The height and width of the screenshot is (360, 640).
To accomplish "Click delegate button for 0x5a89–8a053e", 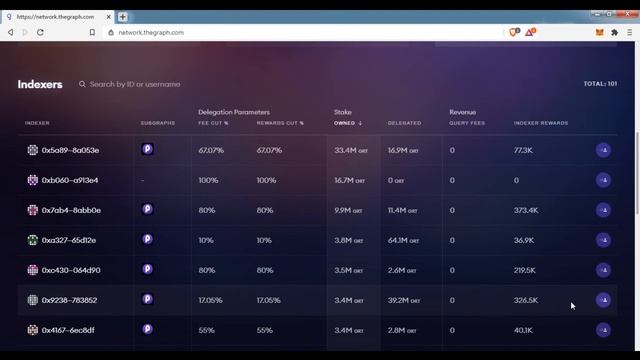I will (x=603, y=150).
